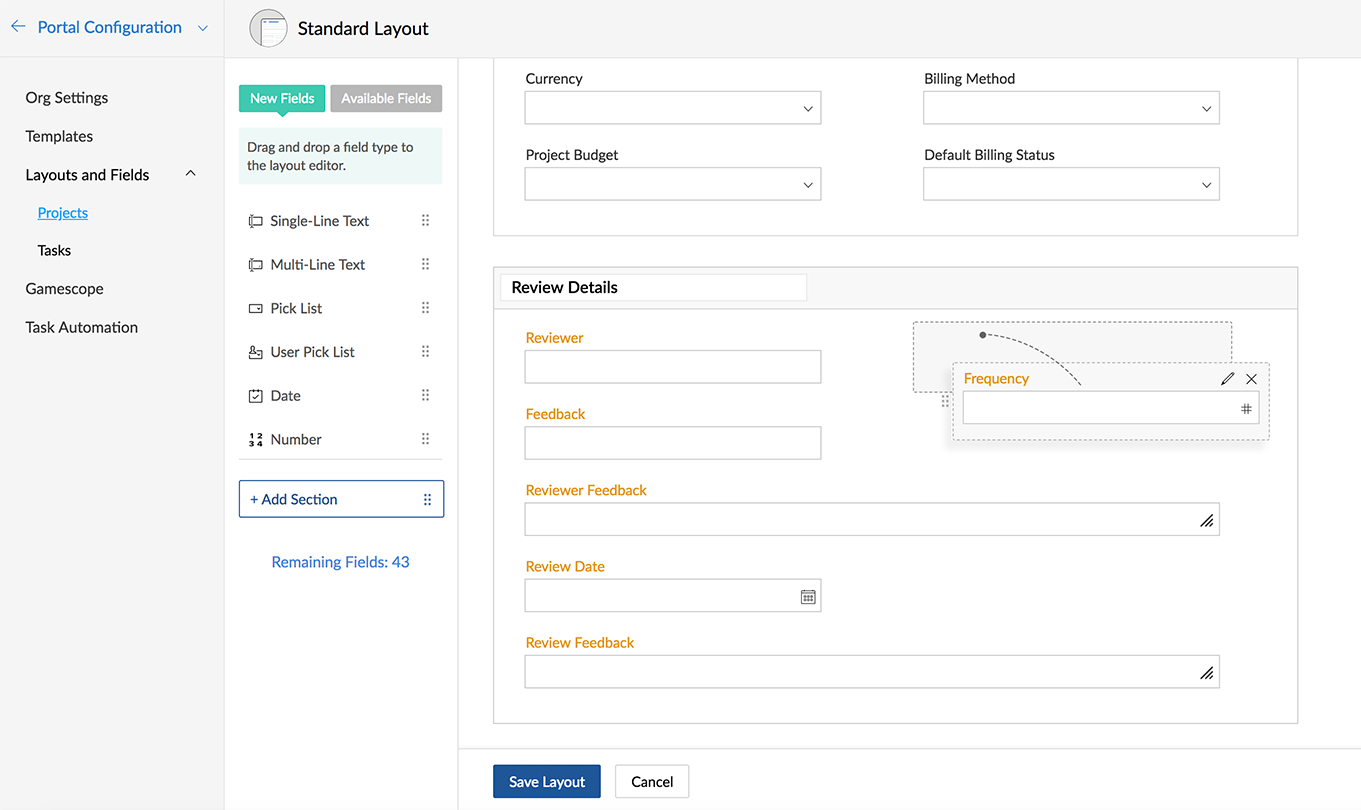Click the Standard Layout icon
The width and height of the screenshot is (1361, 810).
tap(268, 28)
